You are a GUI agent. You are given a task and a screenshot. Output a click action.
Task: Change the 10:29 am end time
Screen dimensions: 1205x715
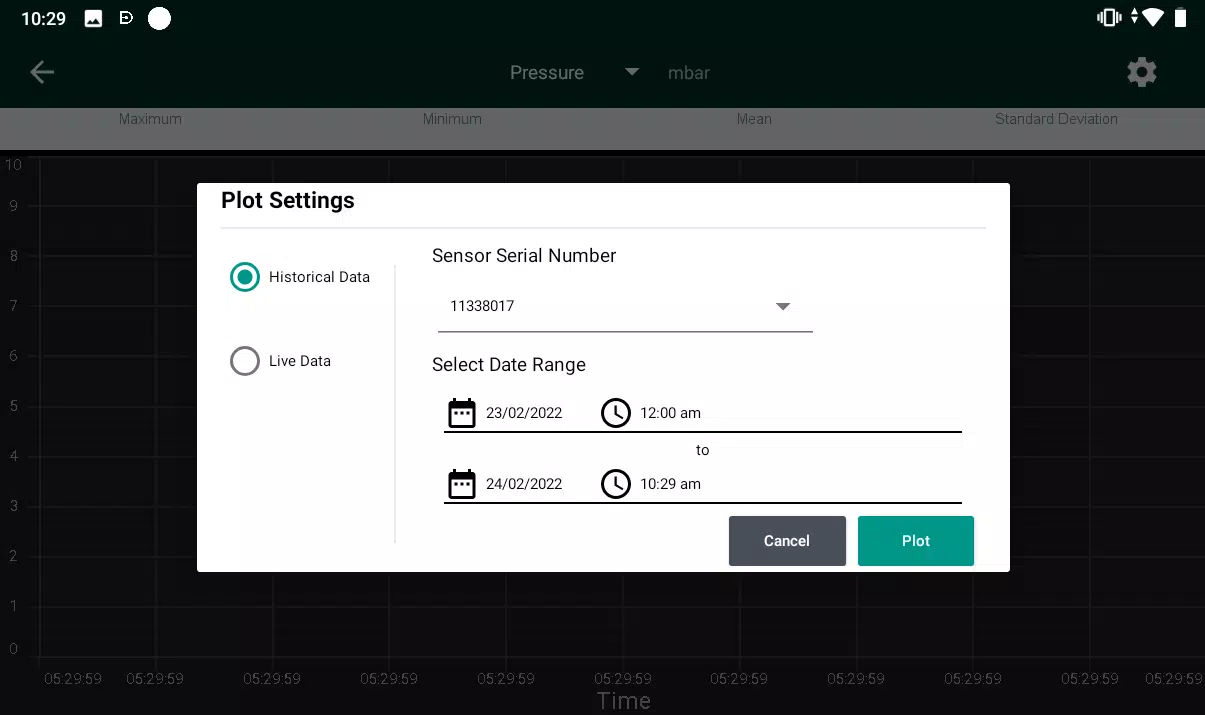[x=671, y=484]
